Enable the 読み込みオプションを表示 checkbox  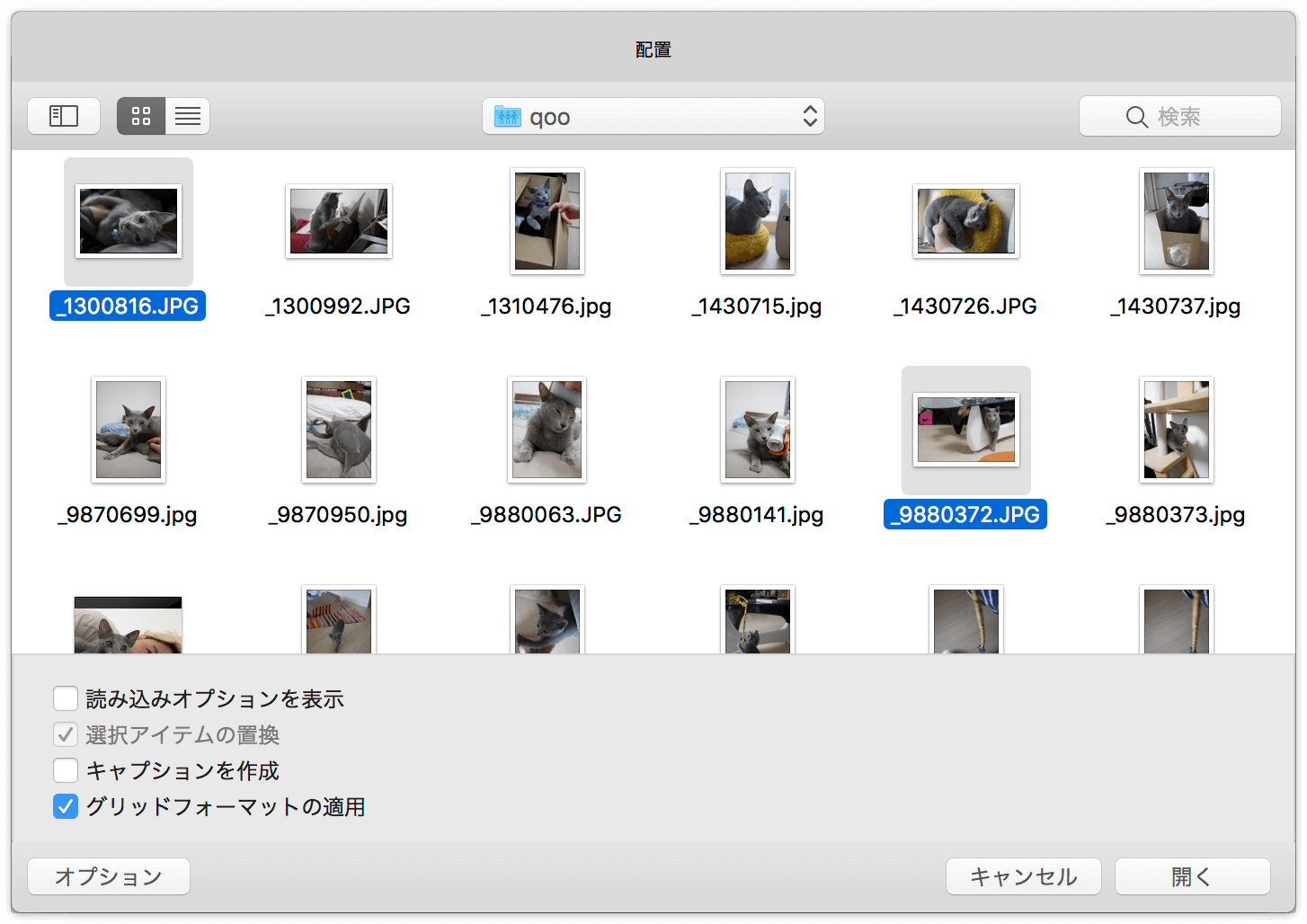[66, 698]
